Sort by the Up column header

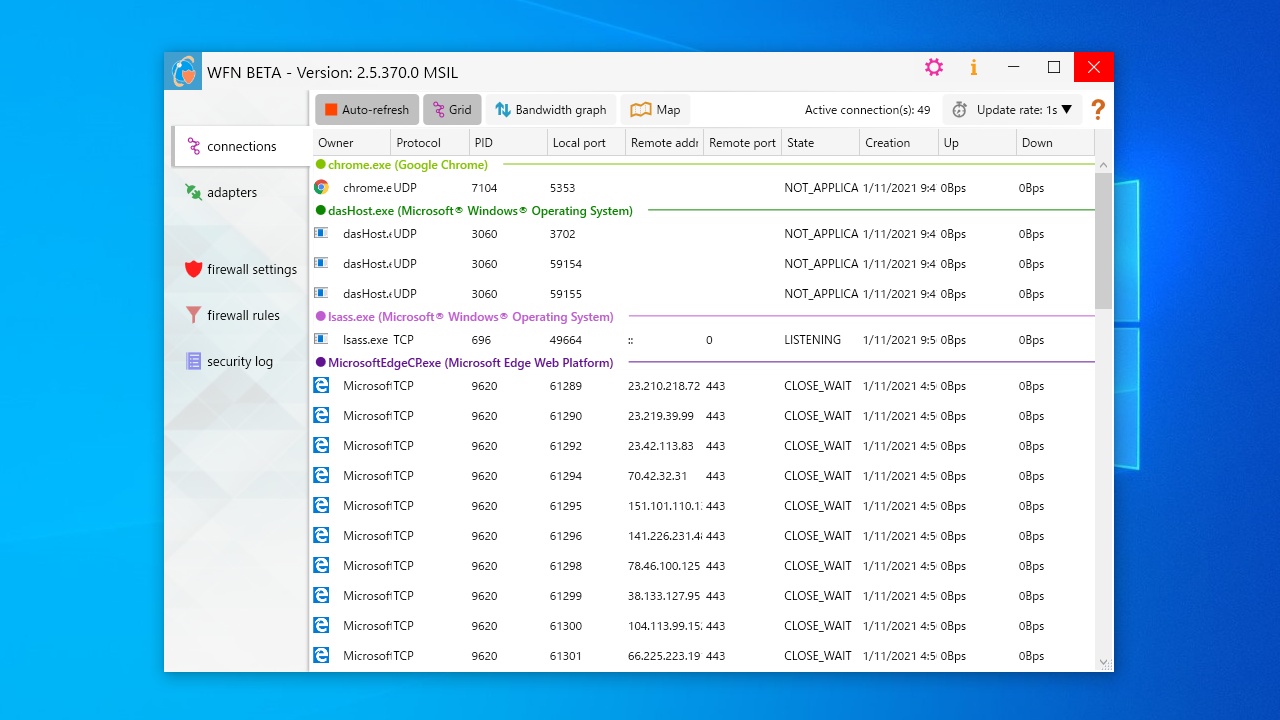(x=976, y=143)
